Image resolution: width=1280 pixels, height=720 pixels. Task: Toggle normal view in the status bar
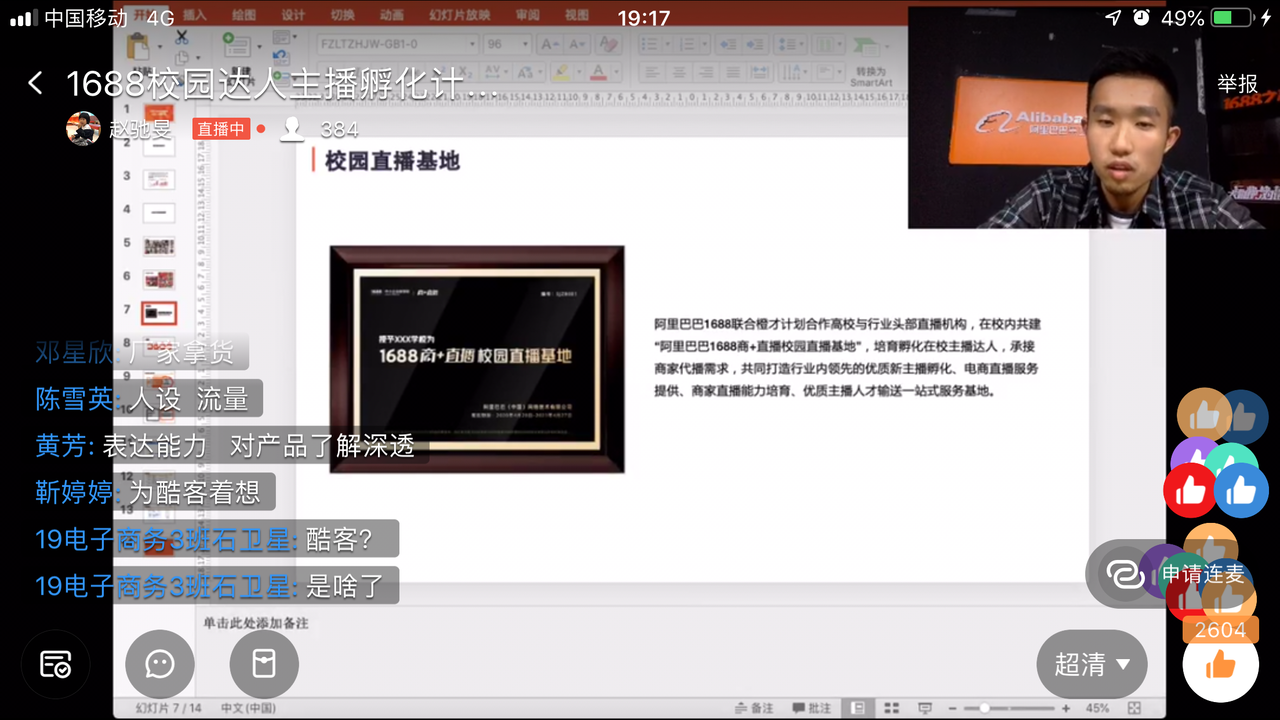(856, 706)
